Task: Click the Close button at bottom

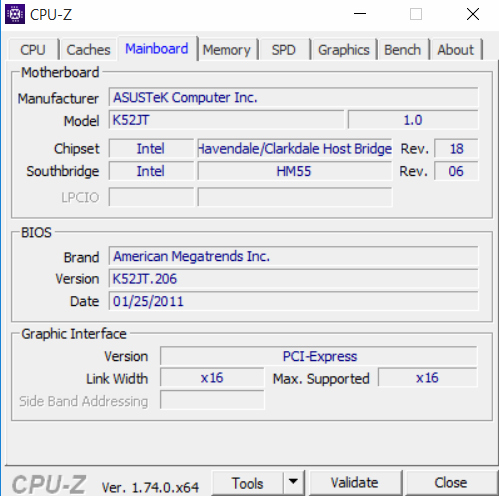Action: click(451, 483)
